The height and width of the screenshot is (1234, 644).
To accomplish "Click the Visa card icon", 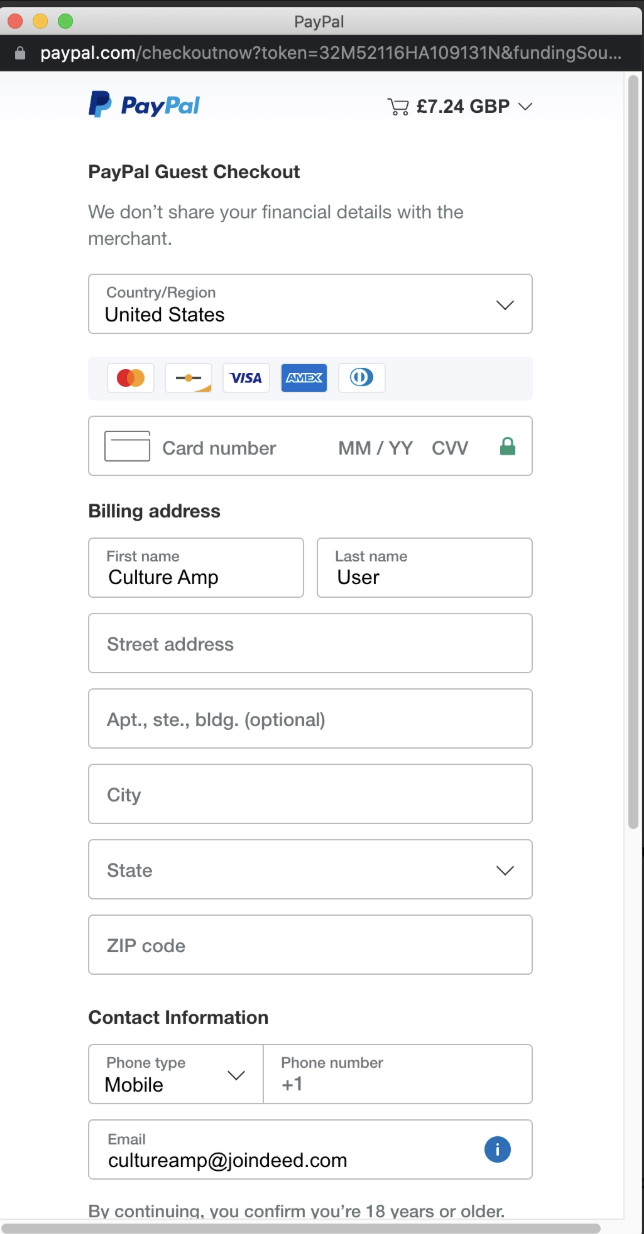I will tap(246, 378).
